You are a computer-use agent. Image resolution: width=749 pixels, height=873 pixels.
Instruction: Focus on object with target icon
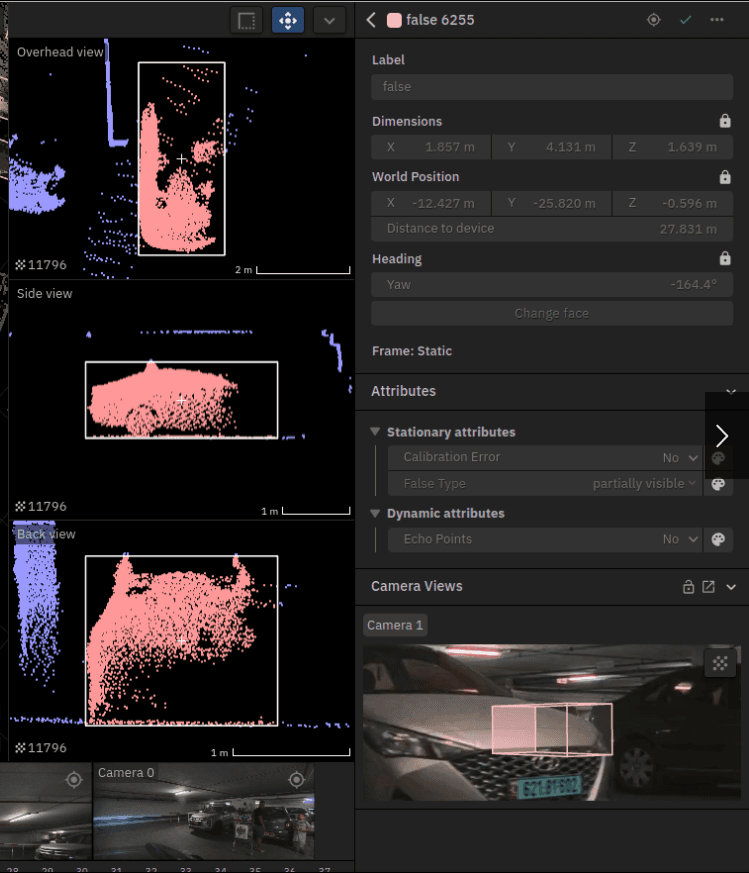tap(654, 20)
